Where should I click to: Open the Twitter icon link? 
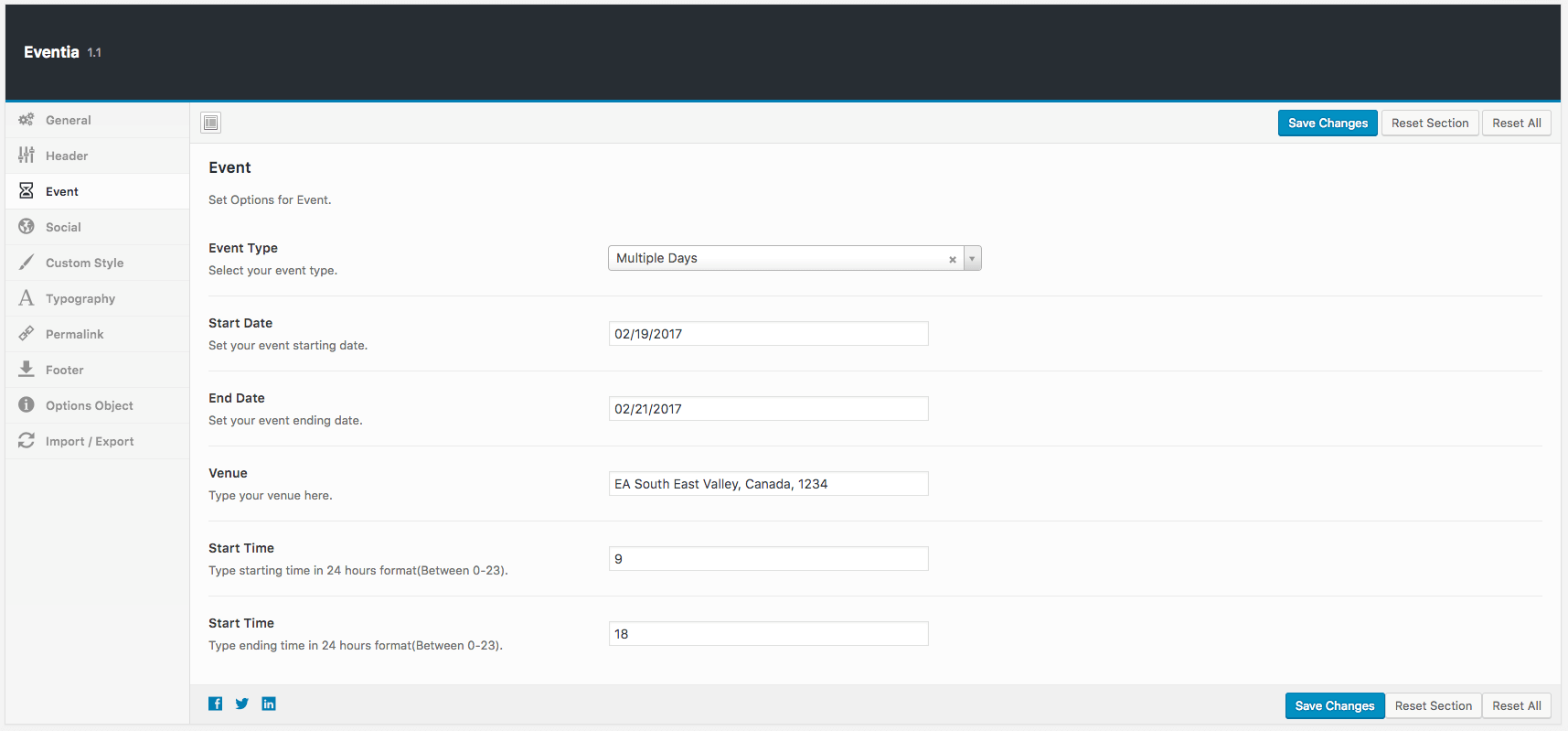point(242,704)
